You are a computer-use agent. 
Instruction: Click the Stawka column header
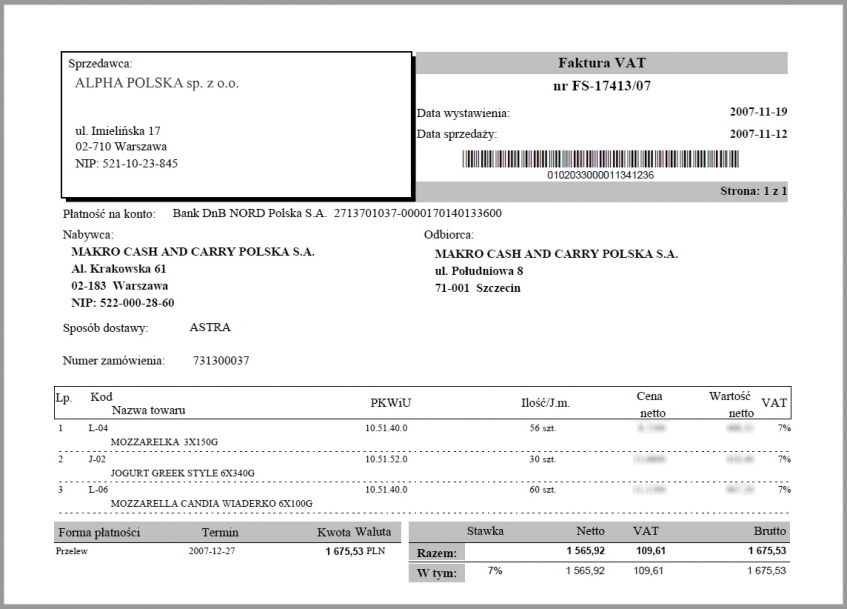point(485,531)
